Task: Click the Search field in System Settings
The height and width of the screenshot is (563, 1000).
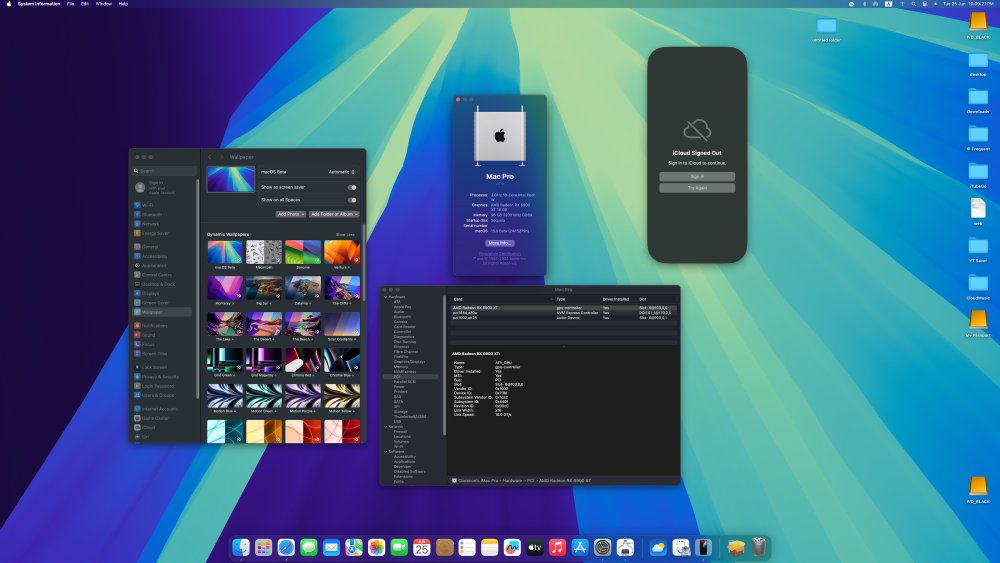Action: click(x=165, y=171)
